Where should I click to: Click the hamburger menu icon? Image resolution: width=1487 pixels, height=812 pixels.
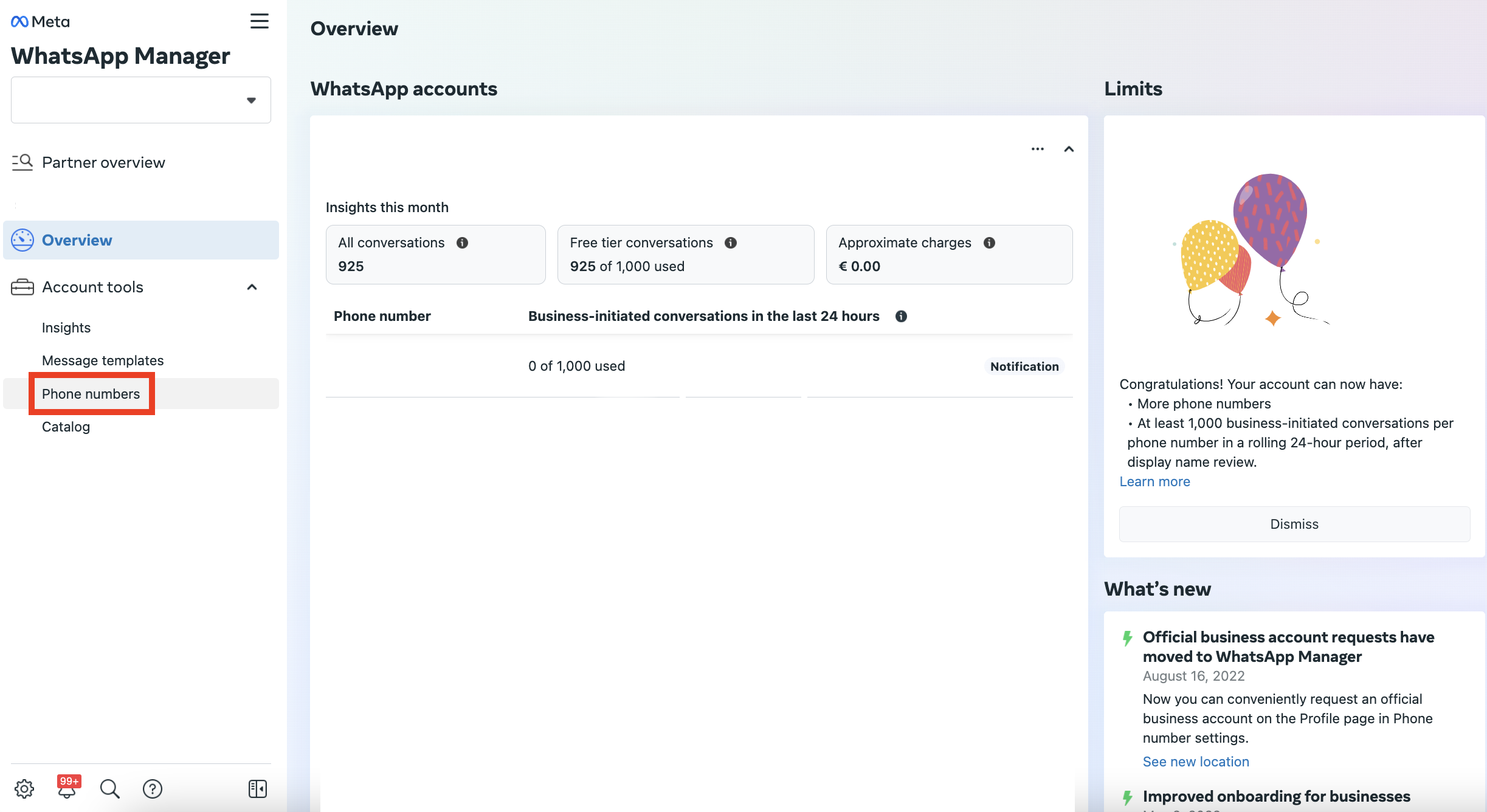(259, 21)
